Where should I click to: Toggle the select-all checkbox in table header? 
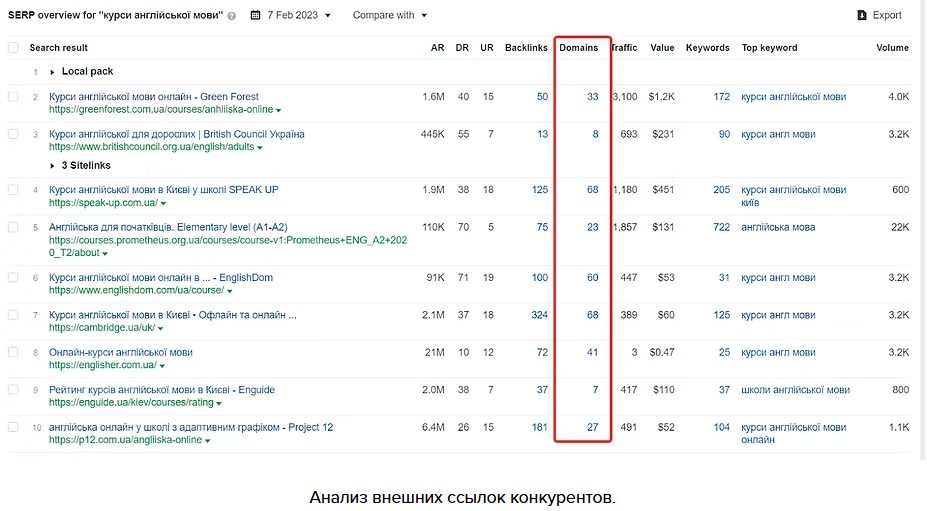(13, 48)
